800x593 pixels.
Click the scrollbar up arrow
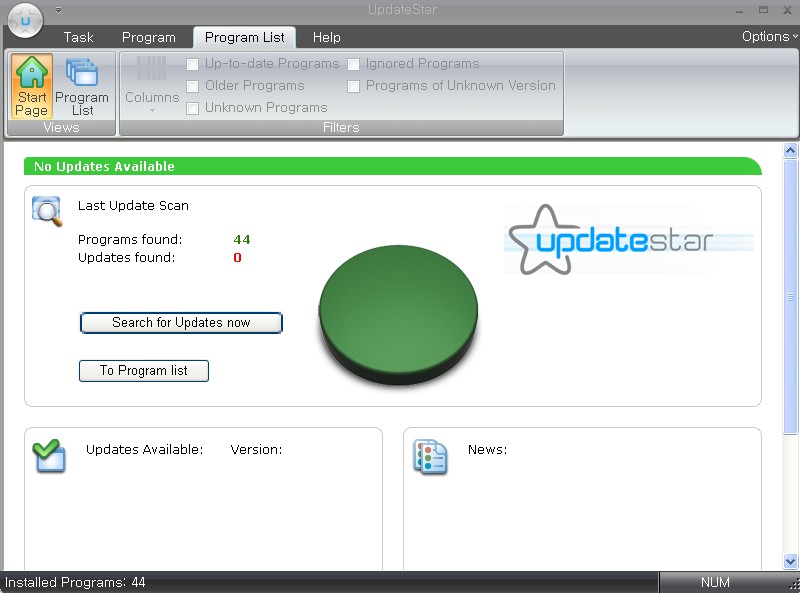tap(790, 151)
